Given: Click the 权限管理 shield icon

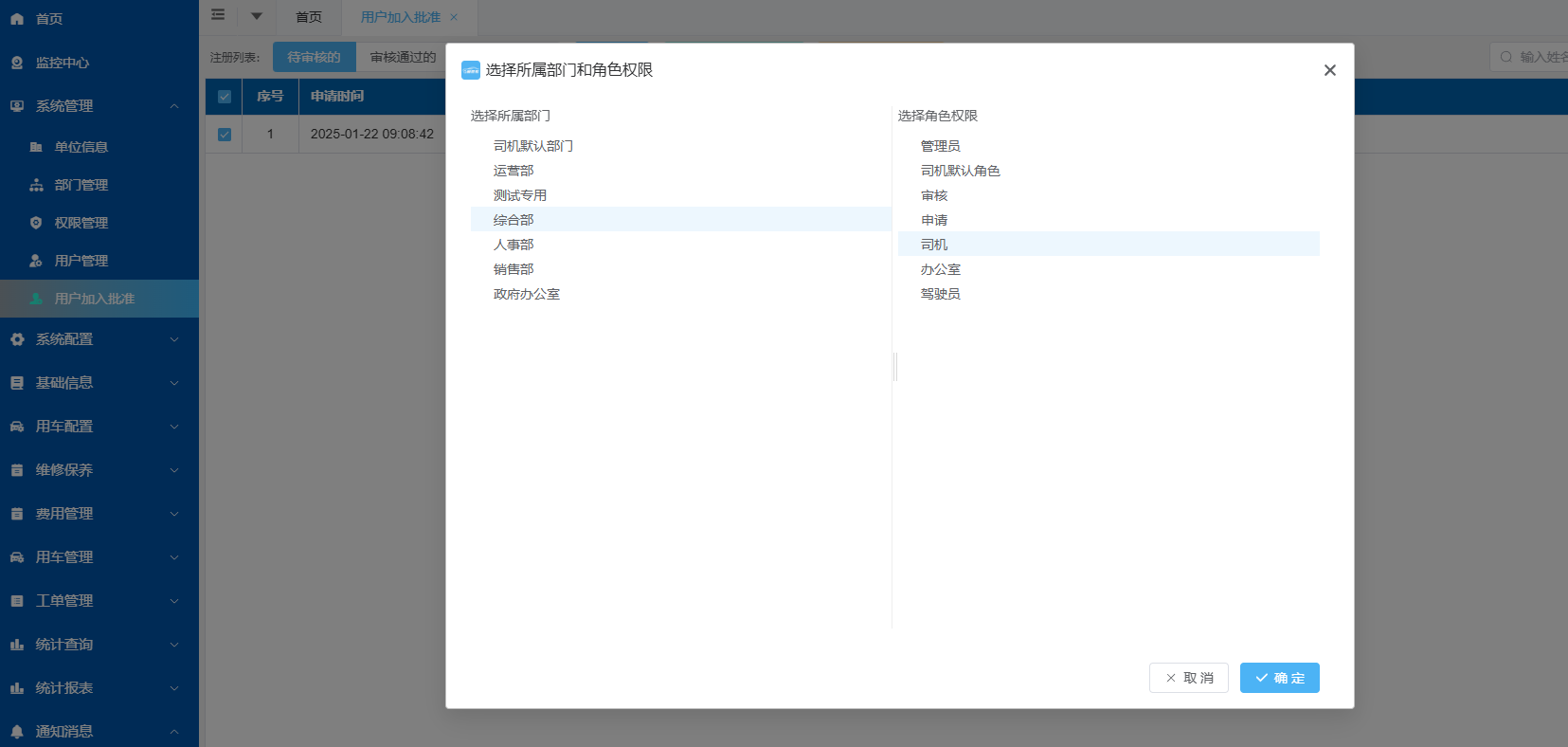Looking at the screenshot, I should coord(36,223).
